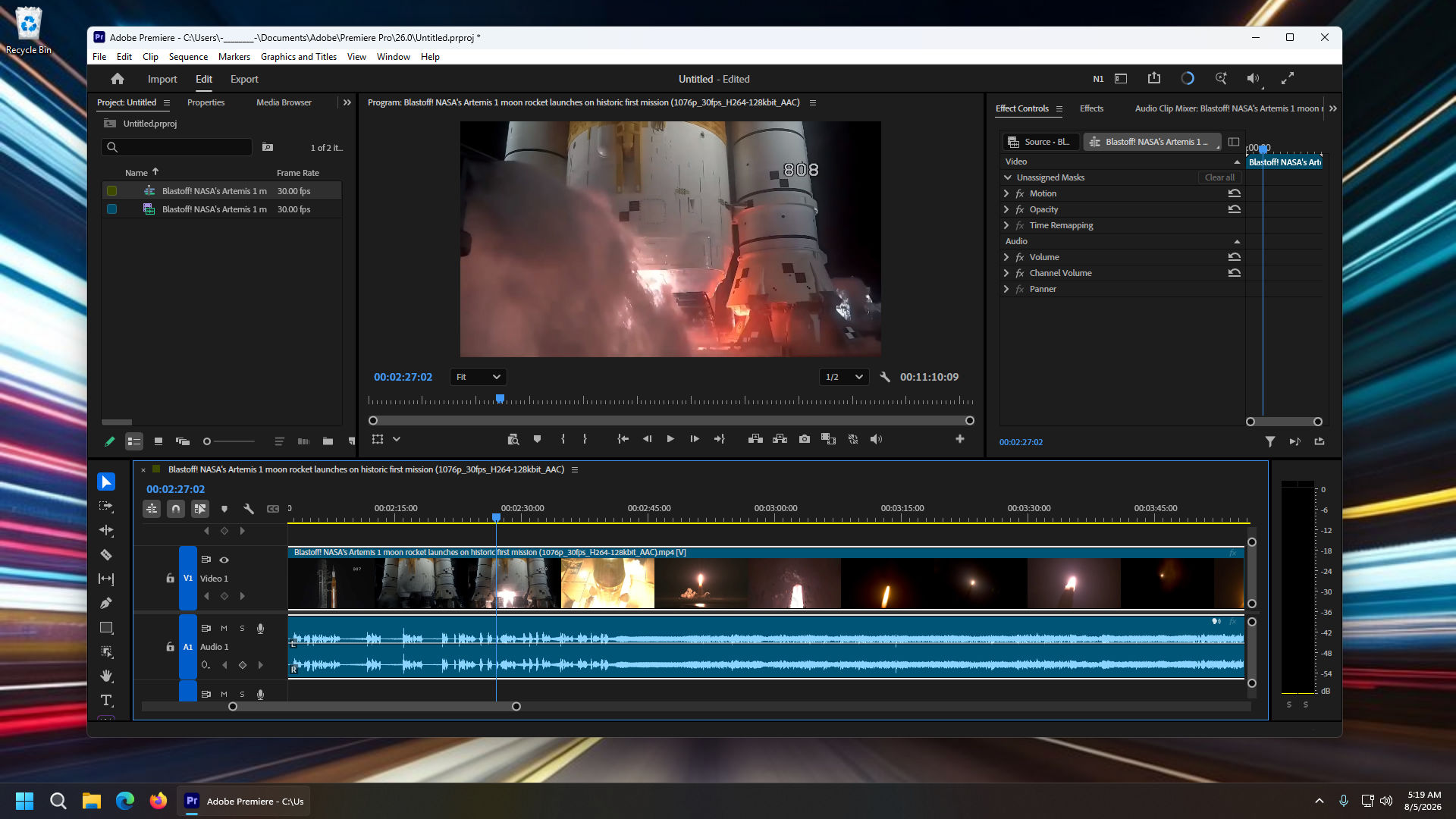Click Extract button in Program monitor
The height and width of the screenshot is (819, 1456).
click(x=780, y=439)
